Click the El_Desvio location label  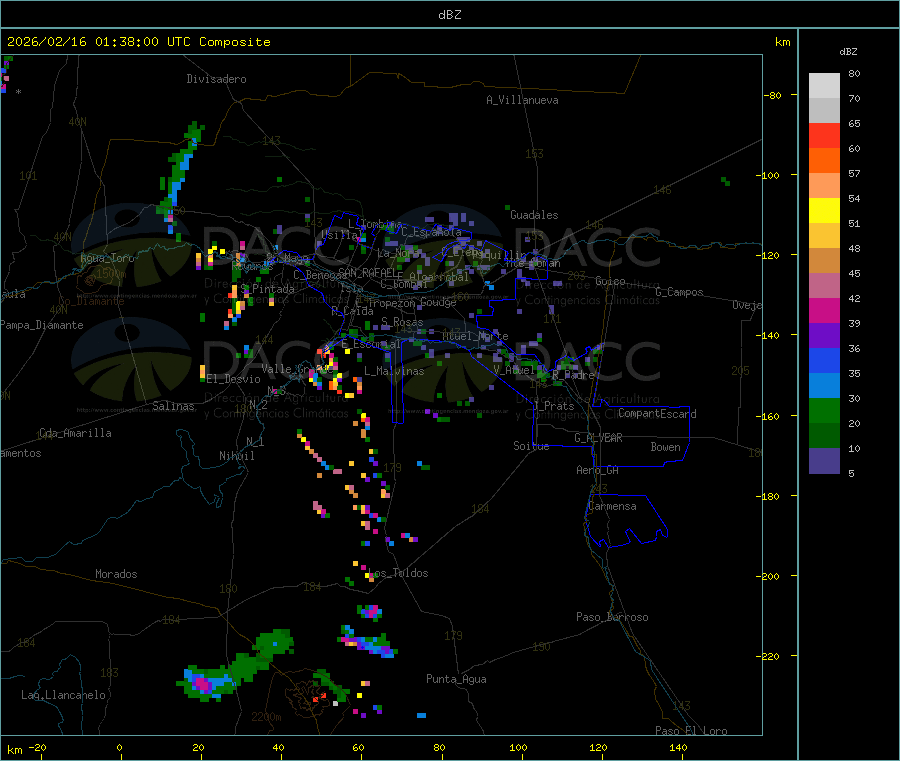[x=234, y=379]
